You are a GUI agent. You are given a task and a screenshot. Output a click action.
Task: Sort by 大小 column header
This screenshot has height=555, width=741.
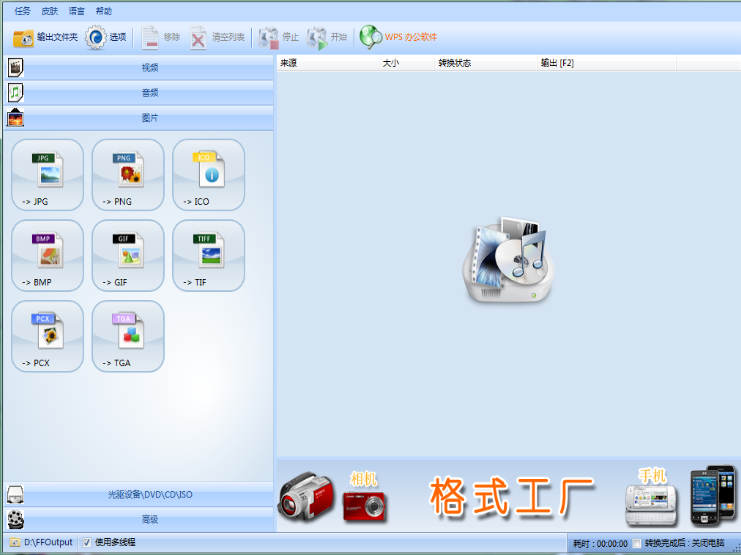406,63
